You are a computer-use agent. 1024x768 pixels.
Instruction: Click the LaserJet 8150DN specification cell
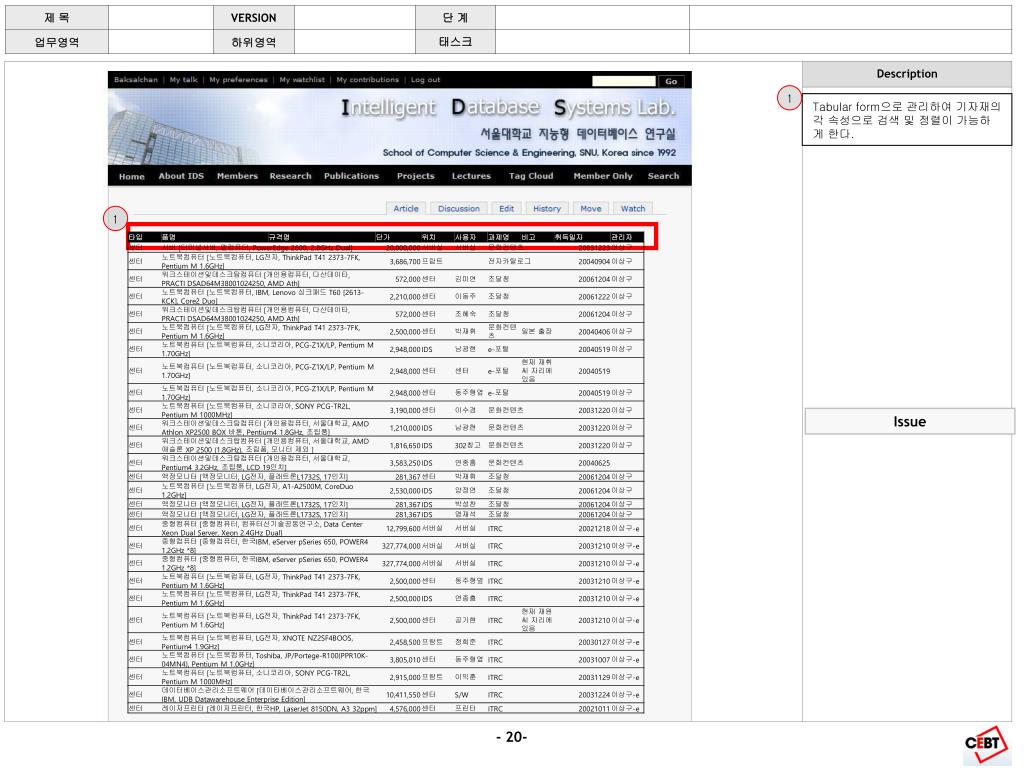(x=269, y=709)
